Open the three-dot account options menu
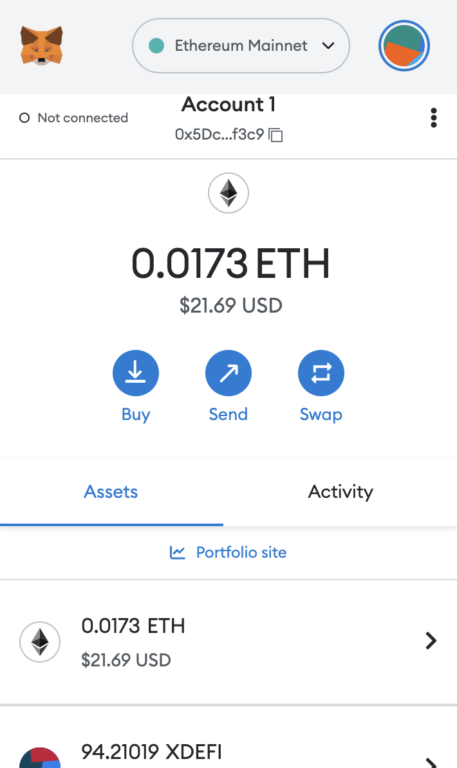This screenshot has height=768, width=457. [x=433, y=118]
